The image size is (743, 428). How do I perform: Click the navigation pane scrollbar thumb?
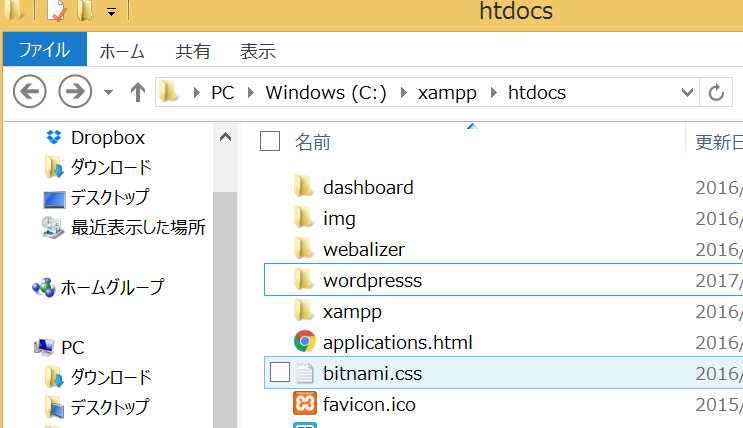[x=226, y=309]
